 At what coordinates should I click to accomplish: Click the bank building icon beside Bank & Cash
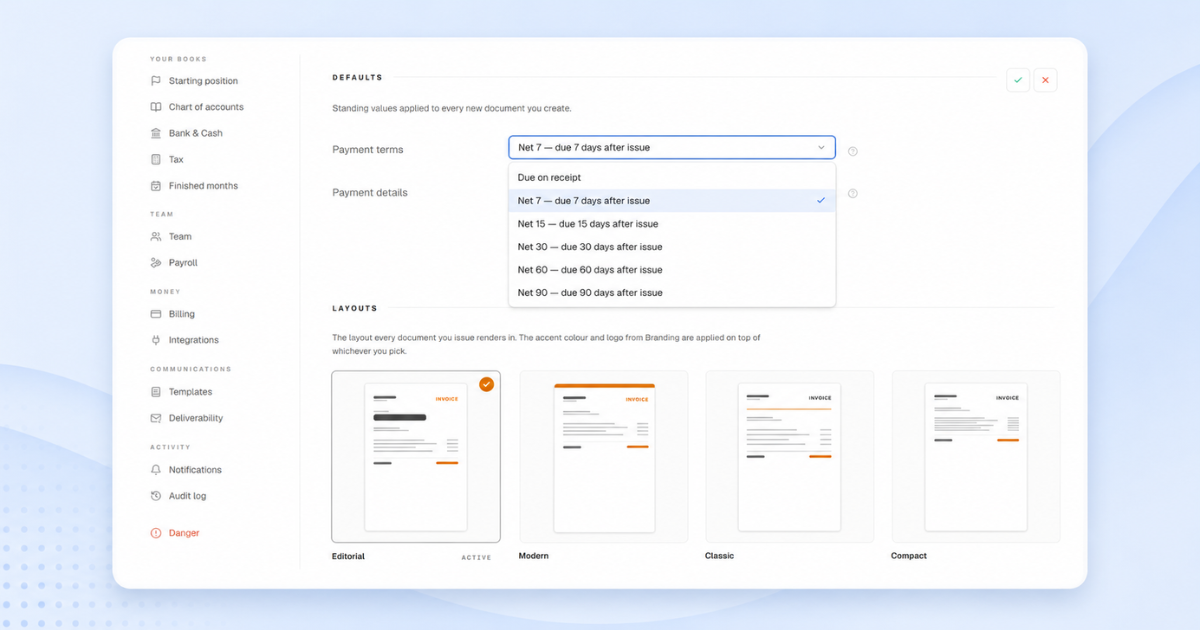click(155, 133)
